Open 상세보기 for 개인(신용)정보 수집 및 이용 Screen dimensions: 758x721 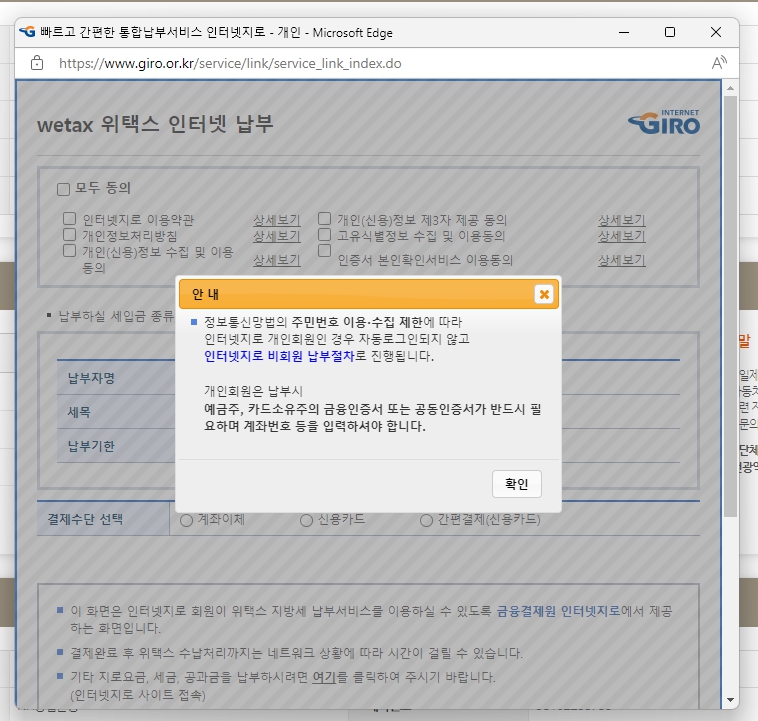[x=277, y=261]
